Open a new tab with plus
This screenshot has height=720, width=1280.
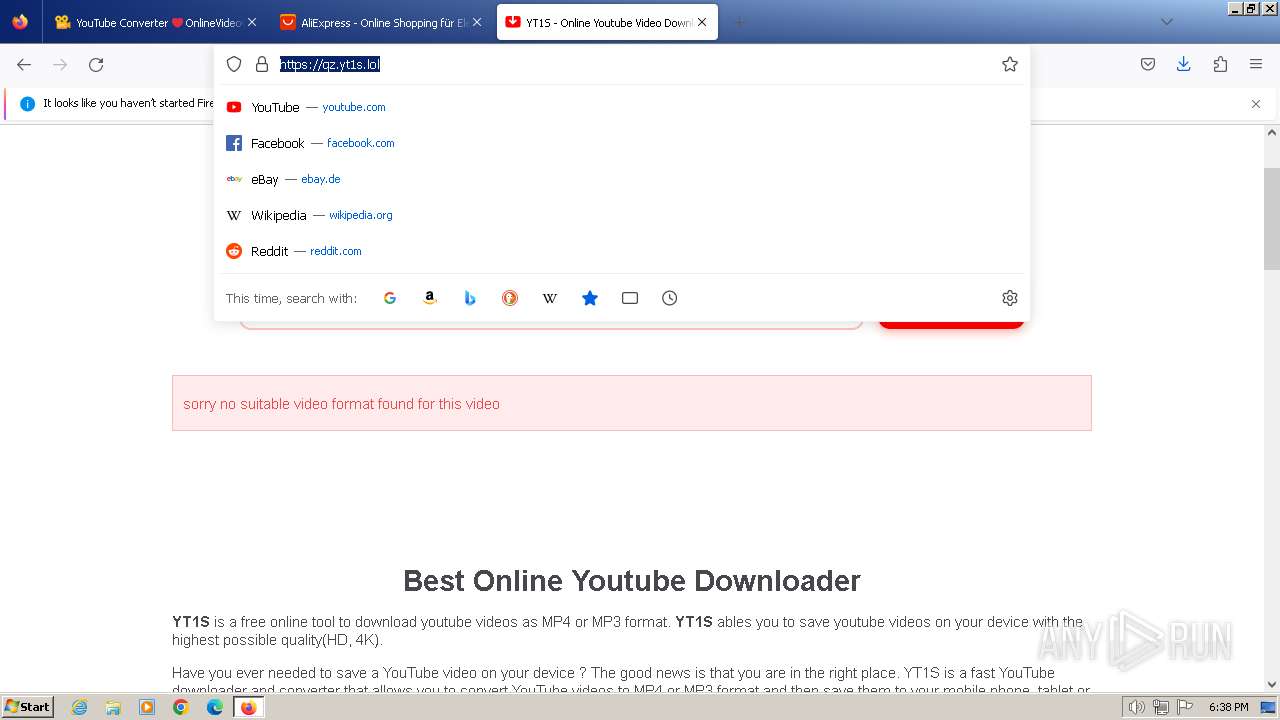(740, 22)
